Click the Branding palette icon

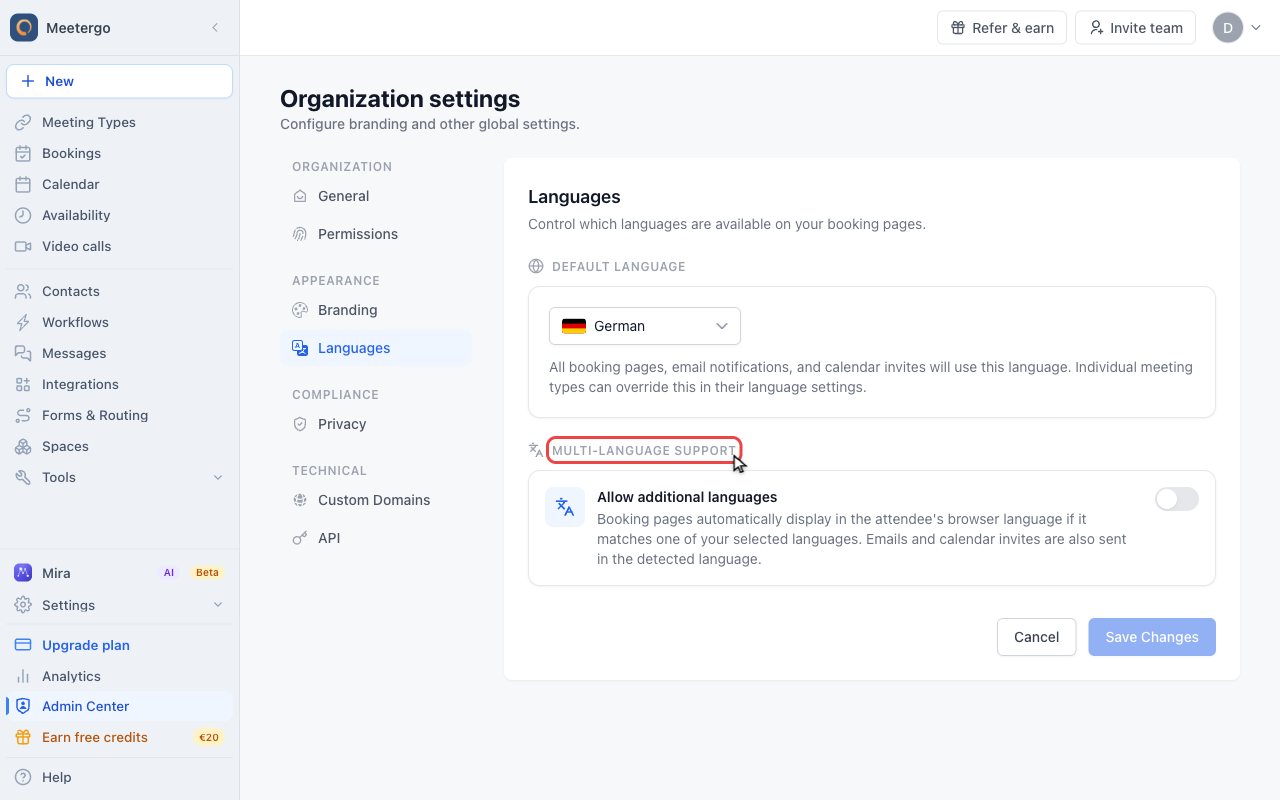(300, 310)
